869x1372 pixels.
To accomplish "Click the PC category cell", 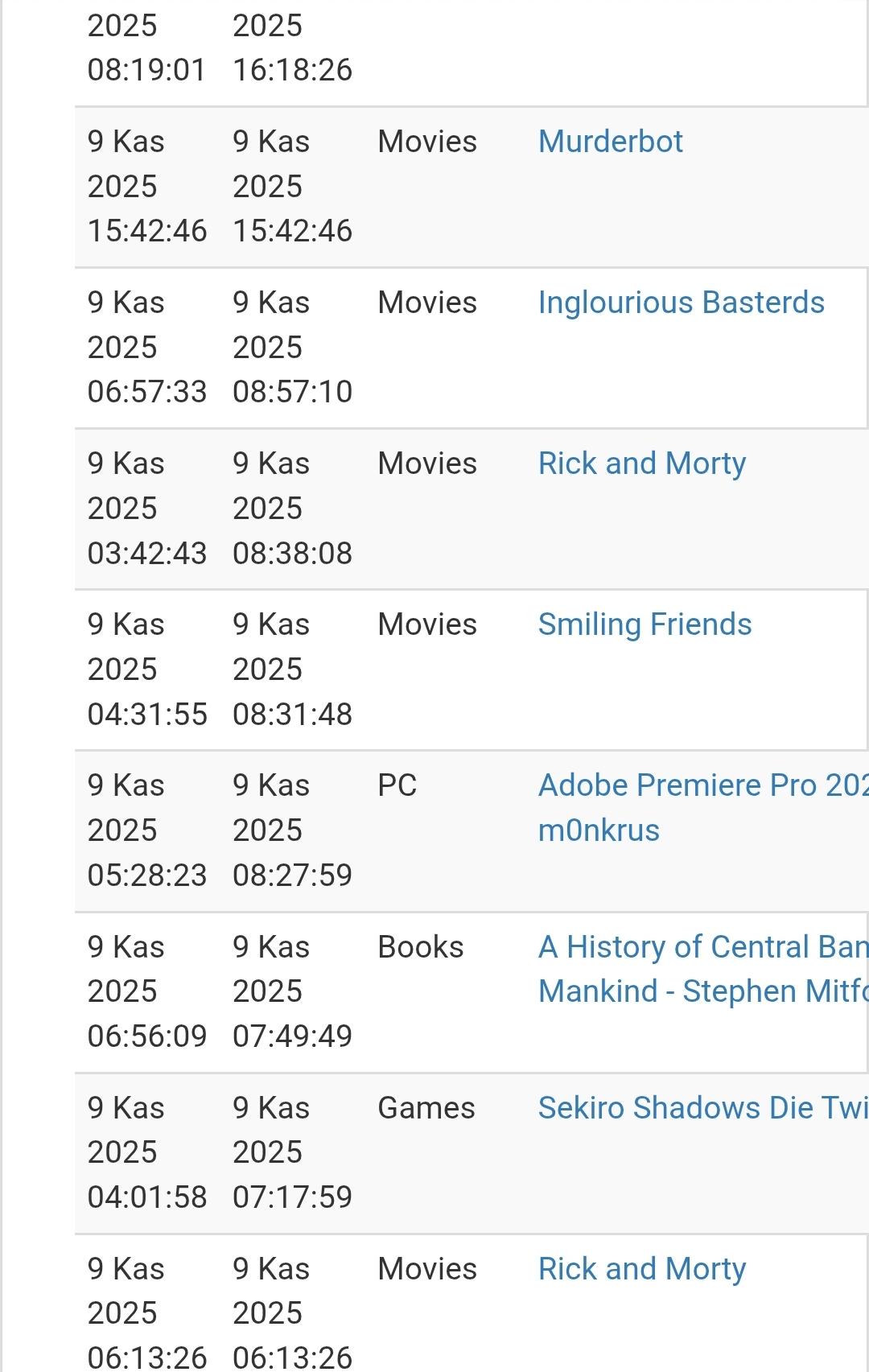I will 397,785.
